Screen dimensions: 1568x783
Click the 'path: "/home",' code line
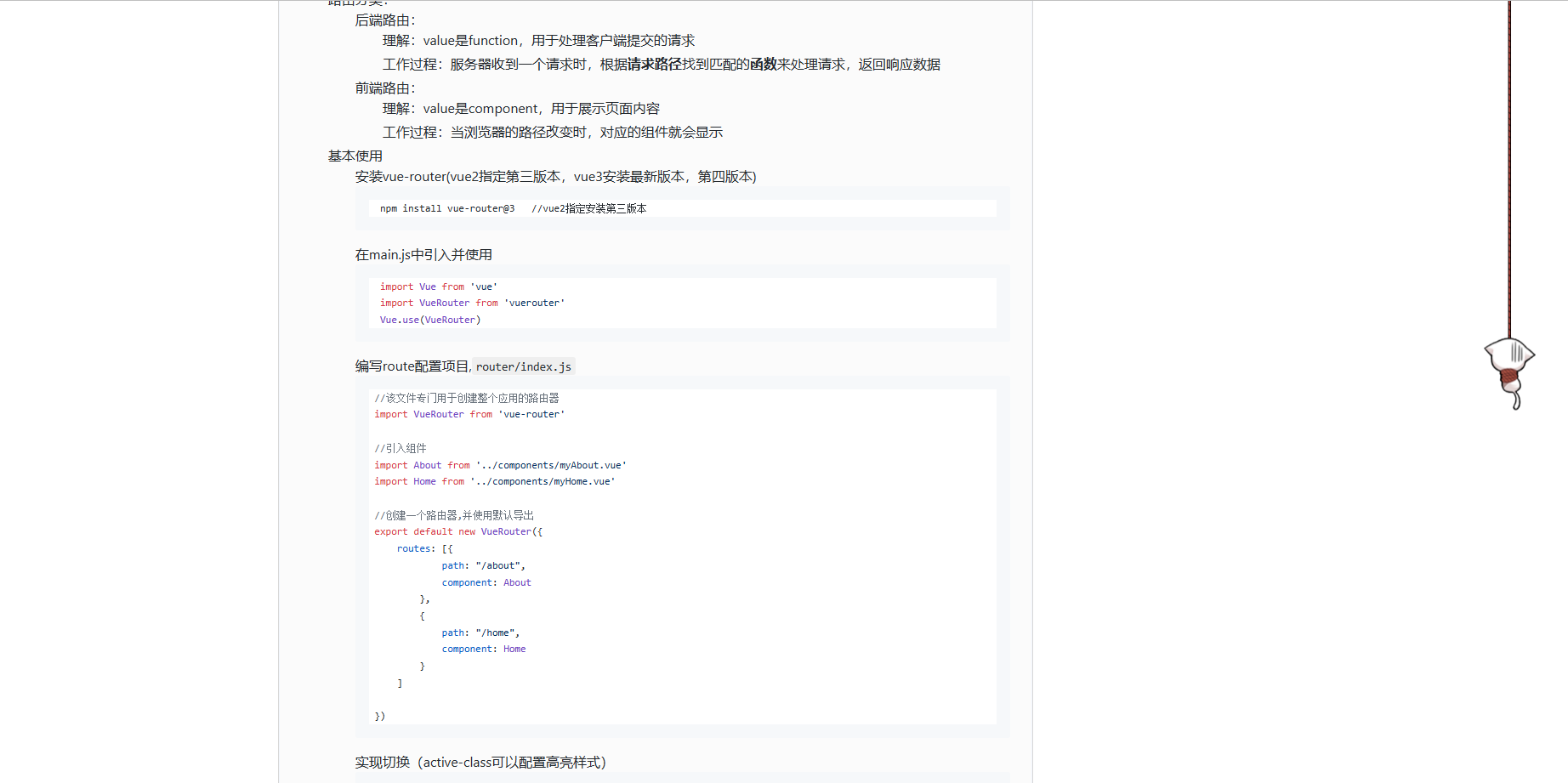[480, 633]
